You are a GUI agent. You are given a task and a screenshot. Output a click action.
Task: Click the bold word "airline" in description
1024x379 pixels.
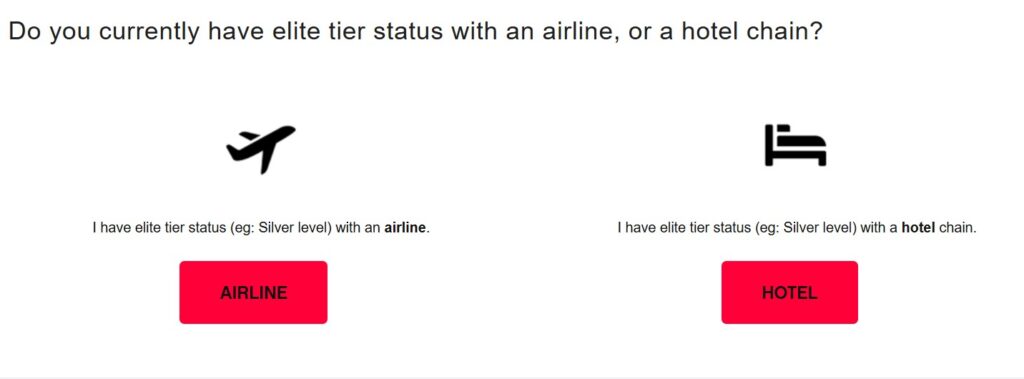pos(405,229)
